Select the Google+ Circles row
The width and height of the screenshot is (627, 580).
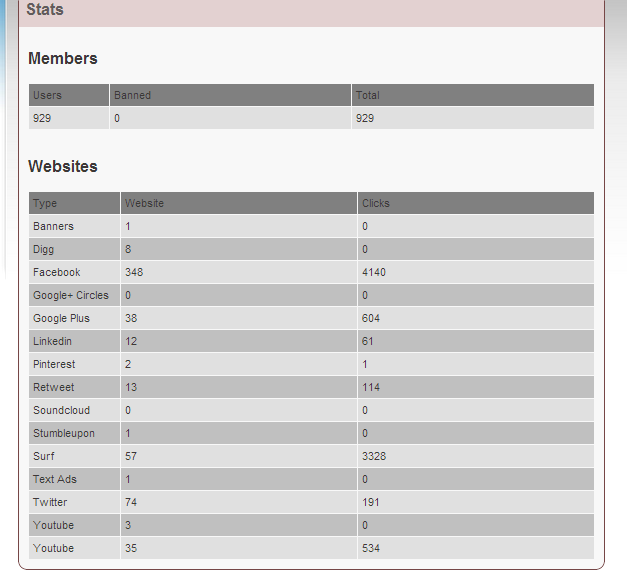[x=311, y=295]
